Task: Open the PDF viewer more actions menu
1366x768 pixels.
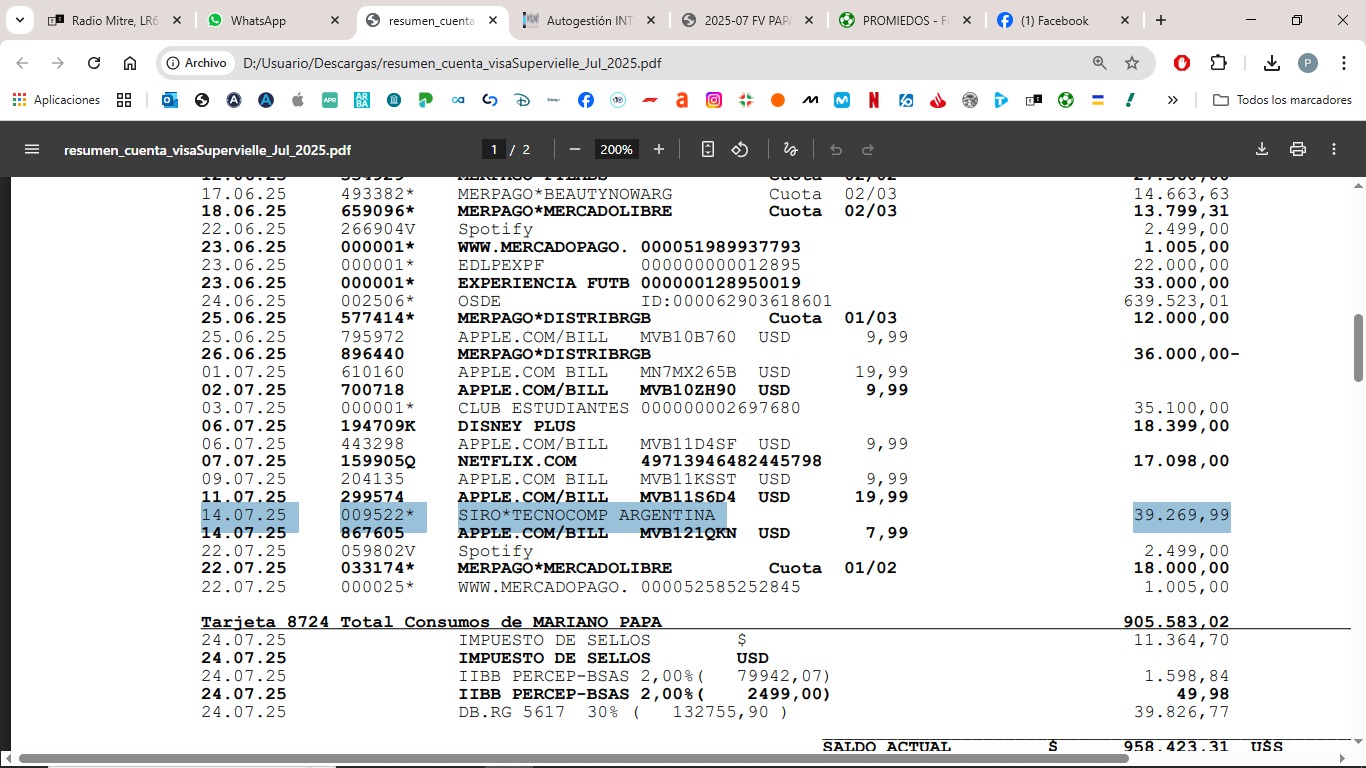Action: point(1334,149)
